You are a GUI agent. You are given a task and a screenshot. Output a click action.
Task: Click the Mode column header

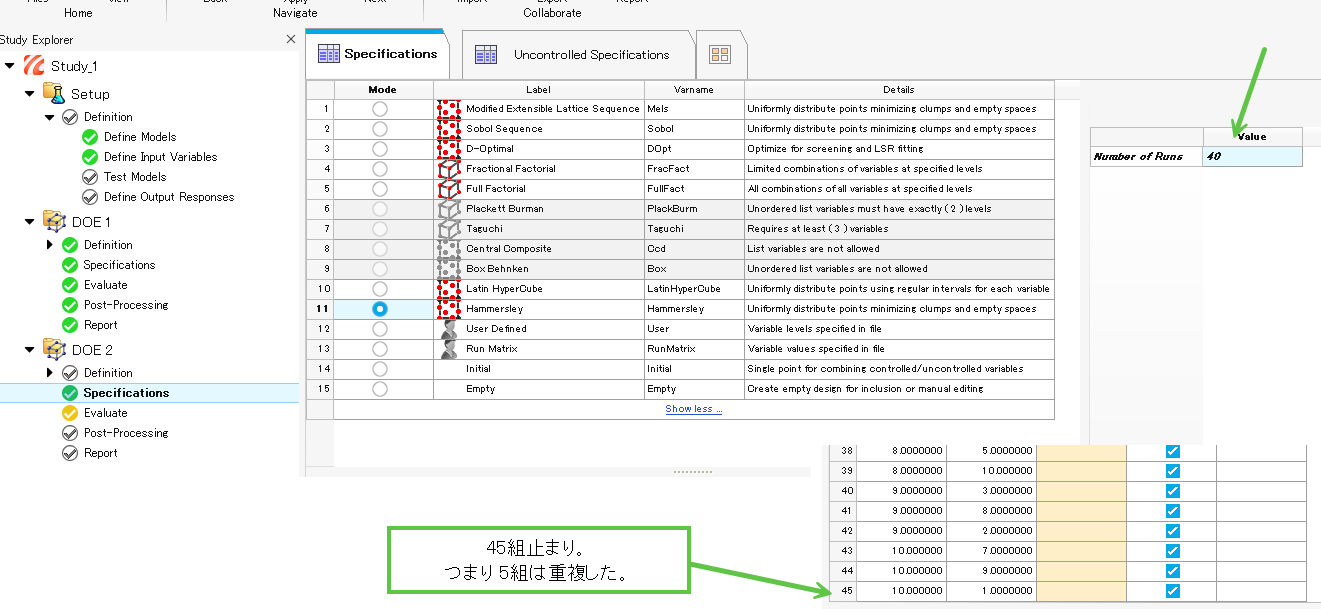pos(383,90)
